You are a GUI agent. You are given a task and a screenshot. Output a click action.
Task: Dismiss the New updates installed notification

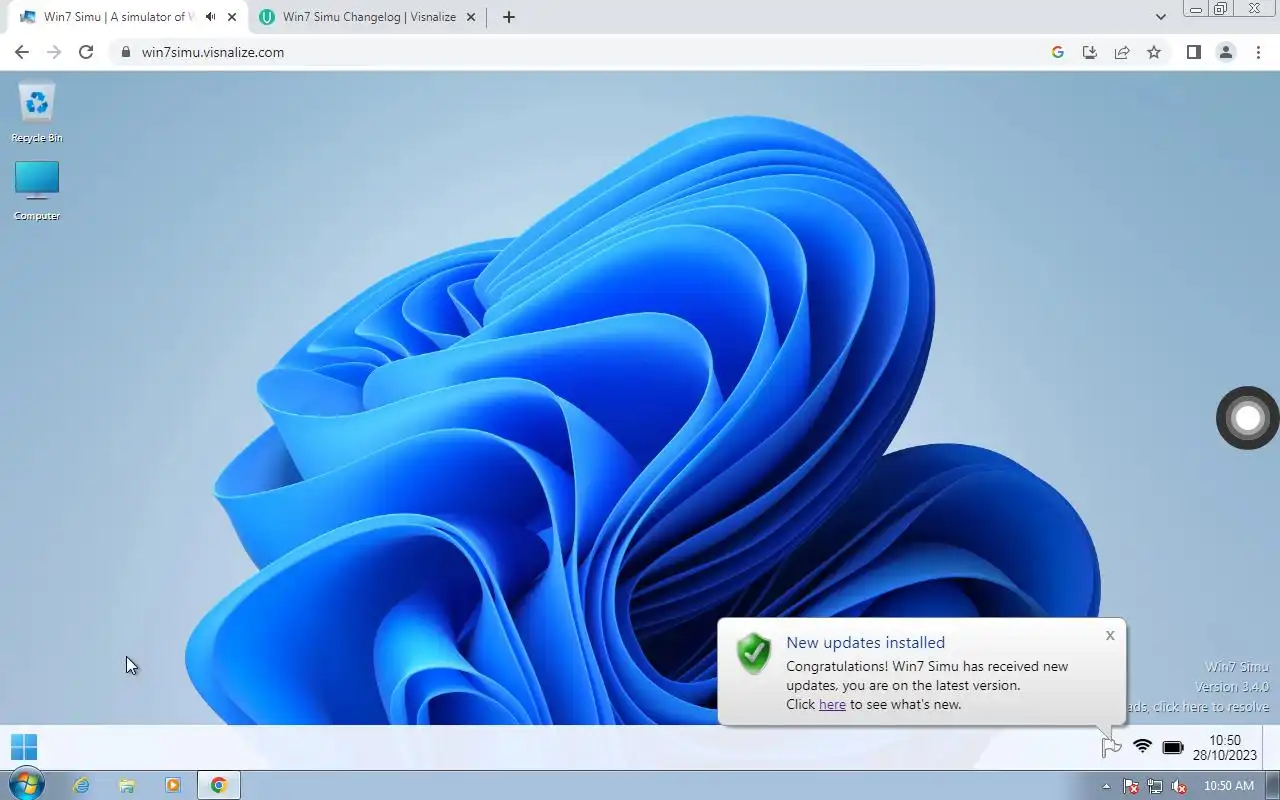1110,635
